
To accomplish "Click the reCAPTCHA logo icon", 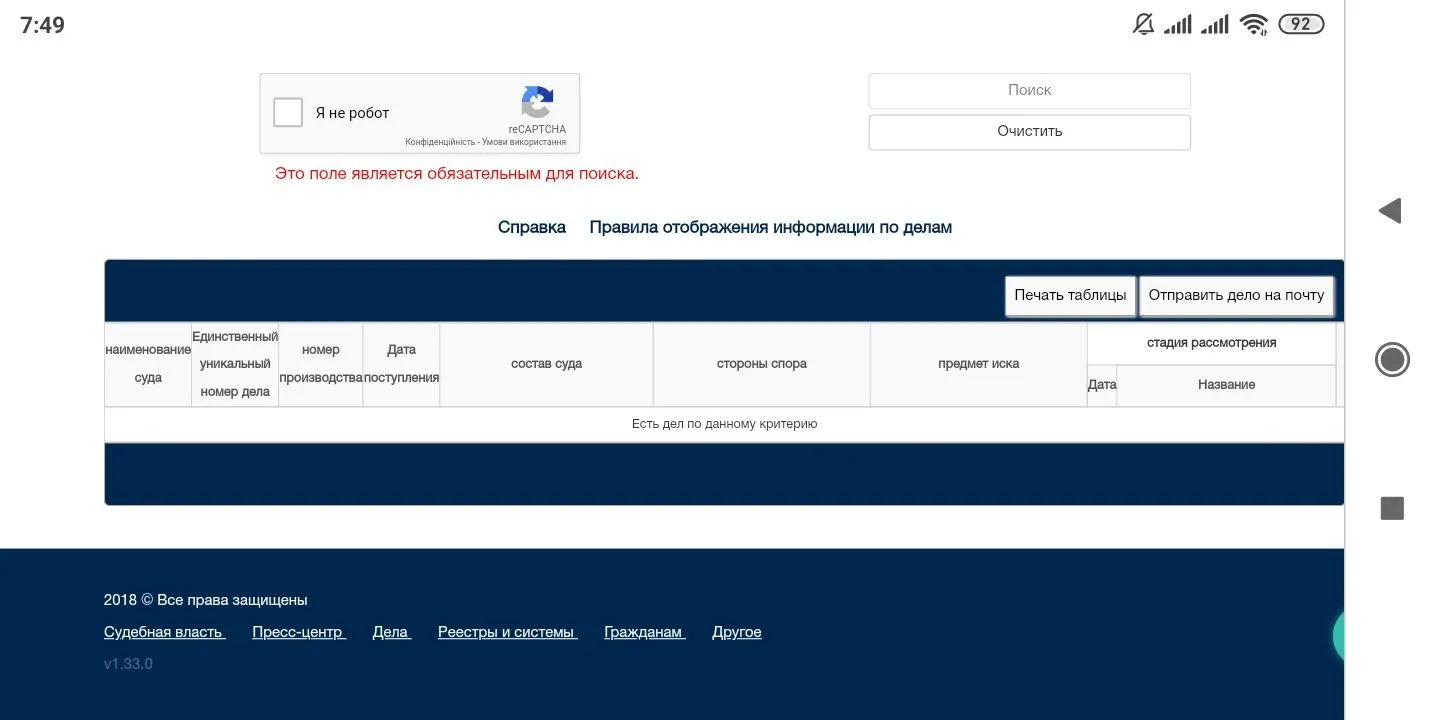I will [538, 104].
